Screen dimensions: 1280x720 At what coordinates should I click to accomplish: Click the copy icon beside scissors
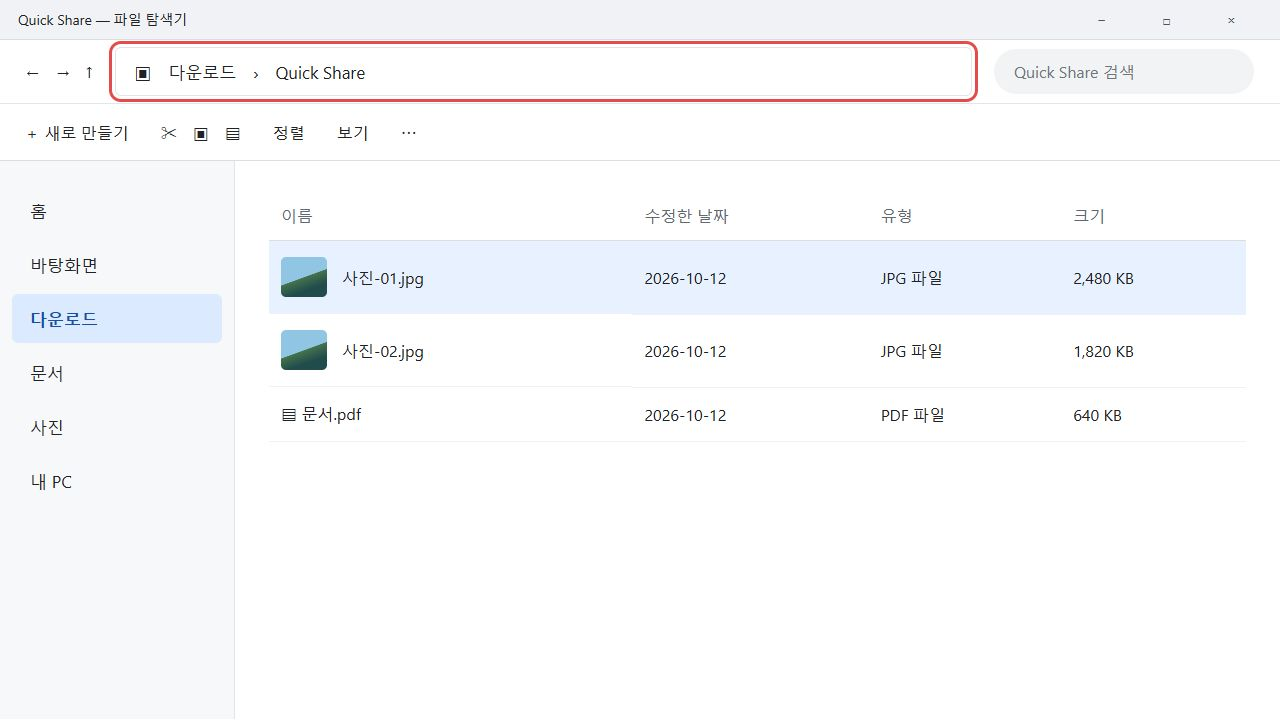point(201,133)
